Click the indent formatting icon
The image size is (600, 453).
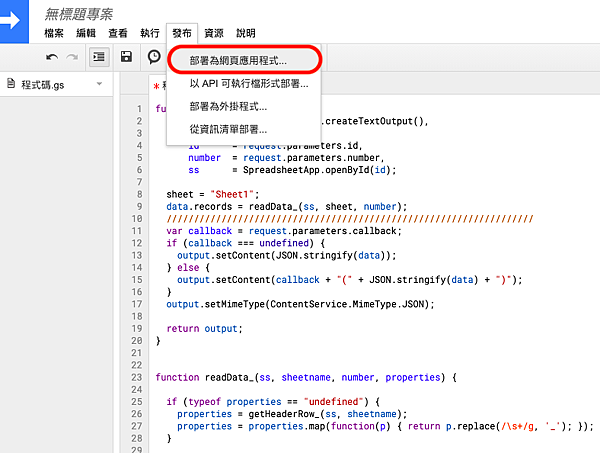point(99,57)
